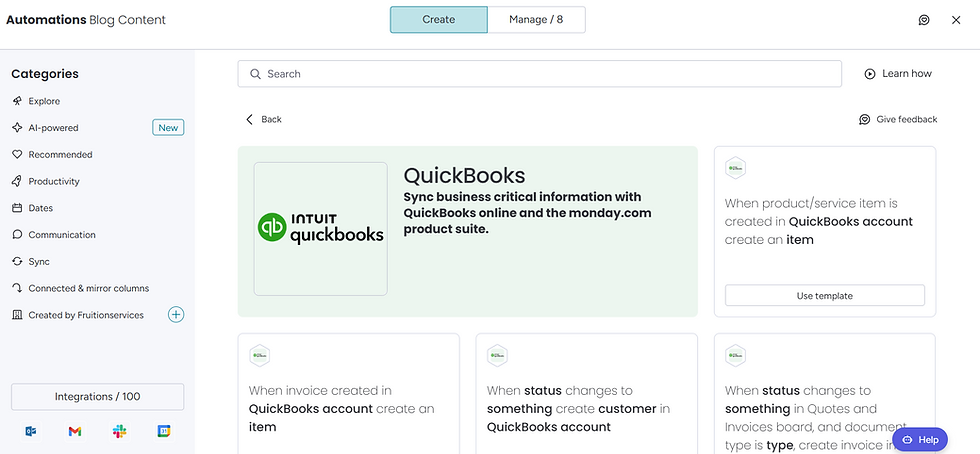The height and width of the screenshot is (454, 980).
Task: Click the Google Calendar integration icon
Action: point(164,431)
